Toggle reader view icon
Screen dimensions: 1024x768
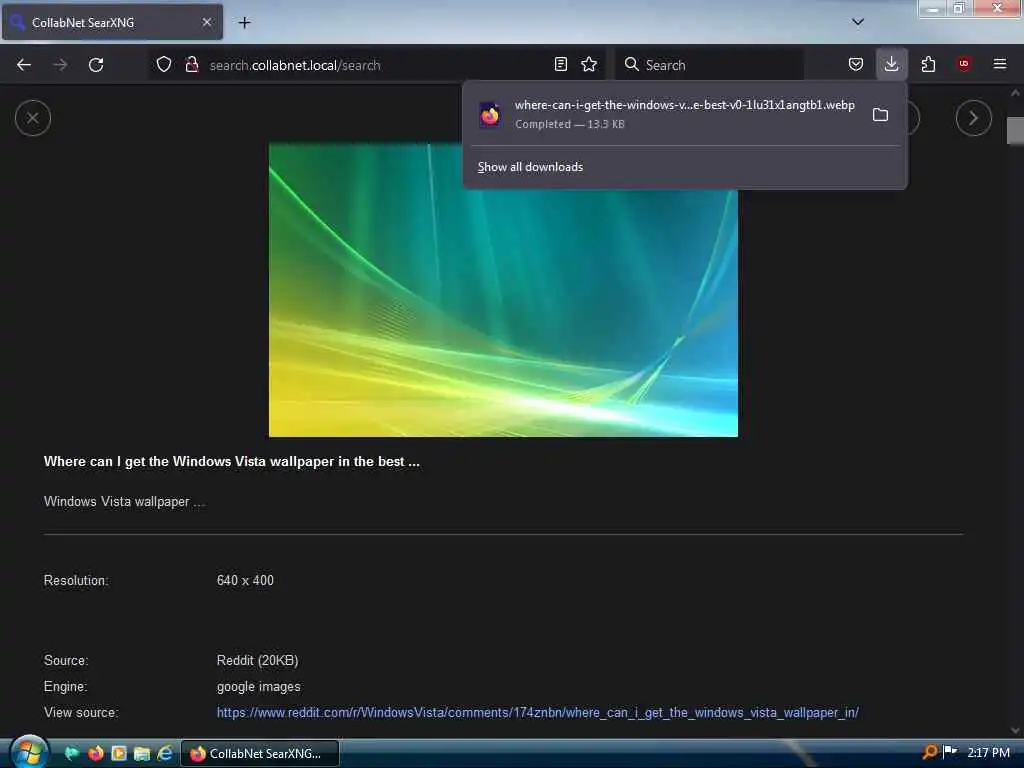(x=560, y=65)
